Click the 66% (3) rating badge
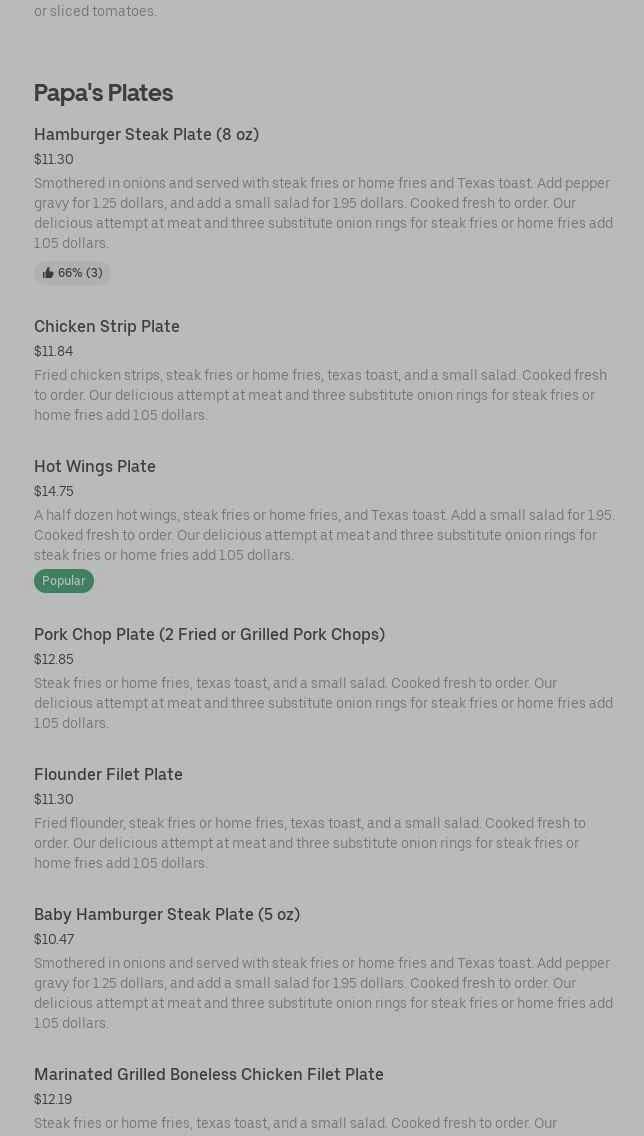 [72, 273]
